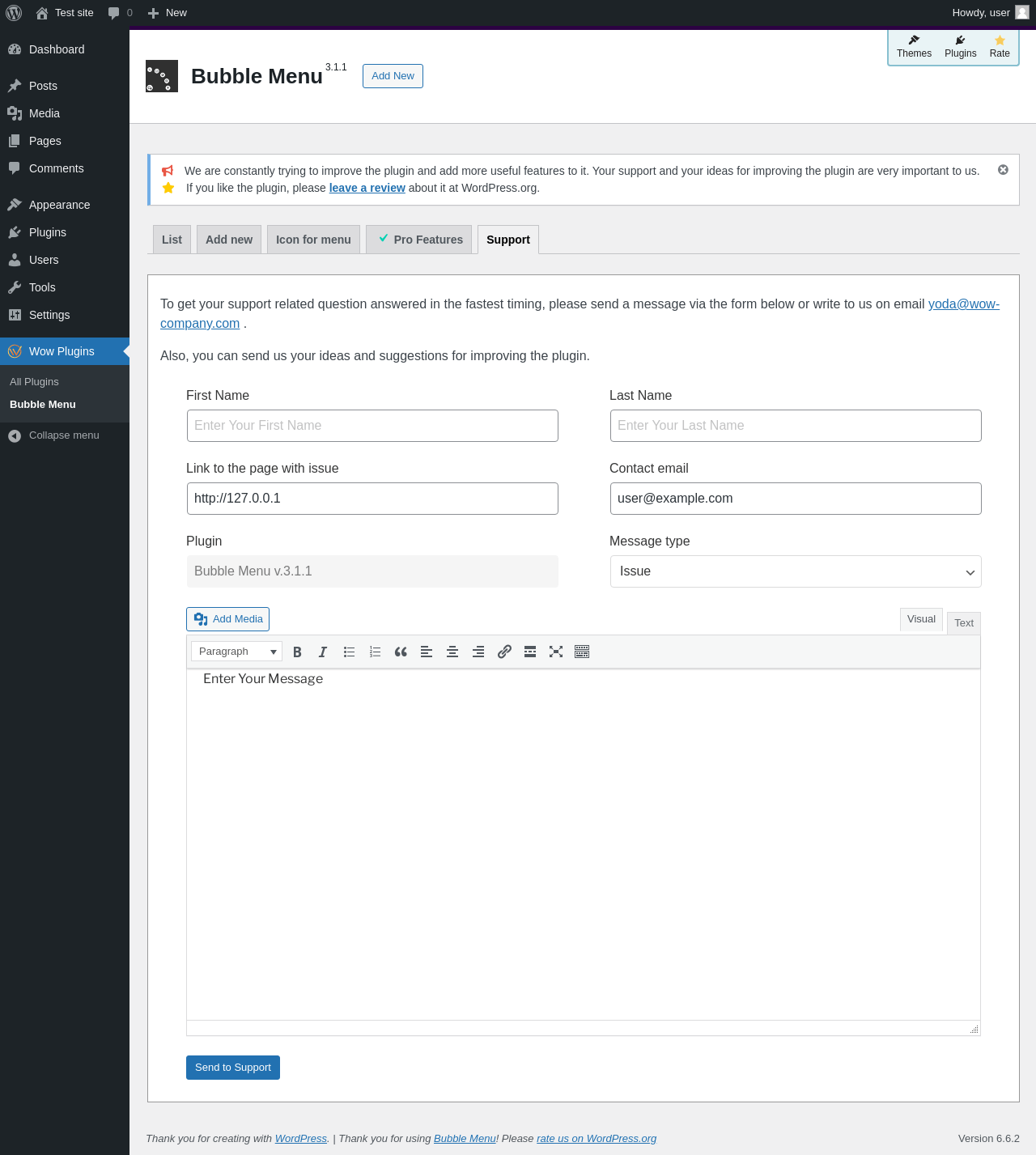Image resolution: width=1036 pixels, height=1155 pixels.
Task: Open Settings in sidebar
Action: 65,315
